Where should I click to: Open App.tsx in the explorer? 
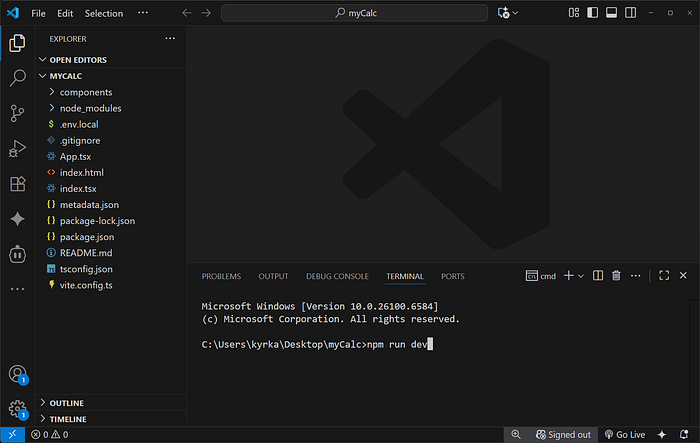pyautogui.click(x=111, y=156)
